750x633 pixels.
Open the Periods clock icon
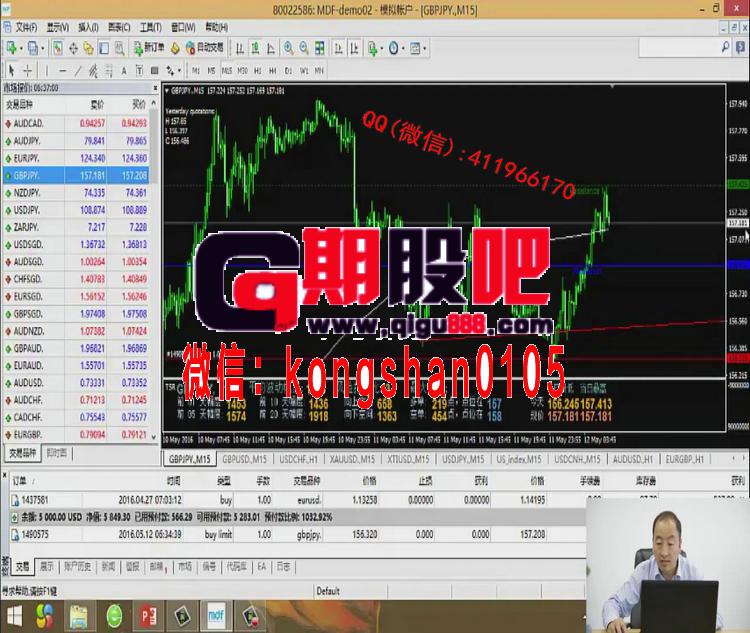[x=393, y=48]
